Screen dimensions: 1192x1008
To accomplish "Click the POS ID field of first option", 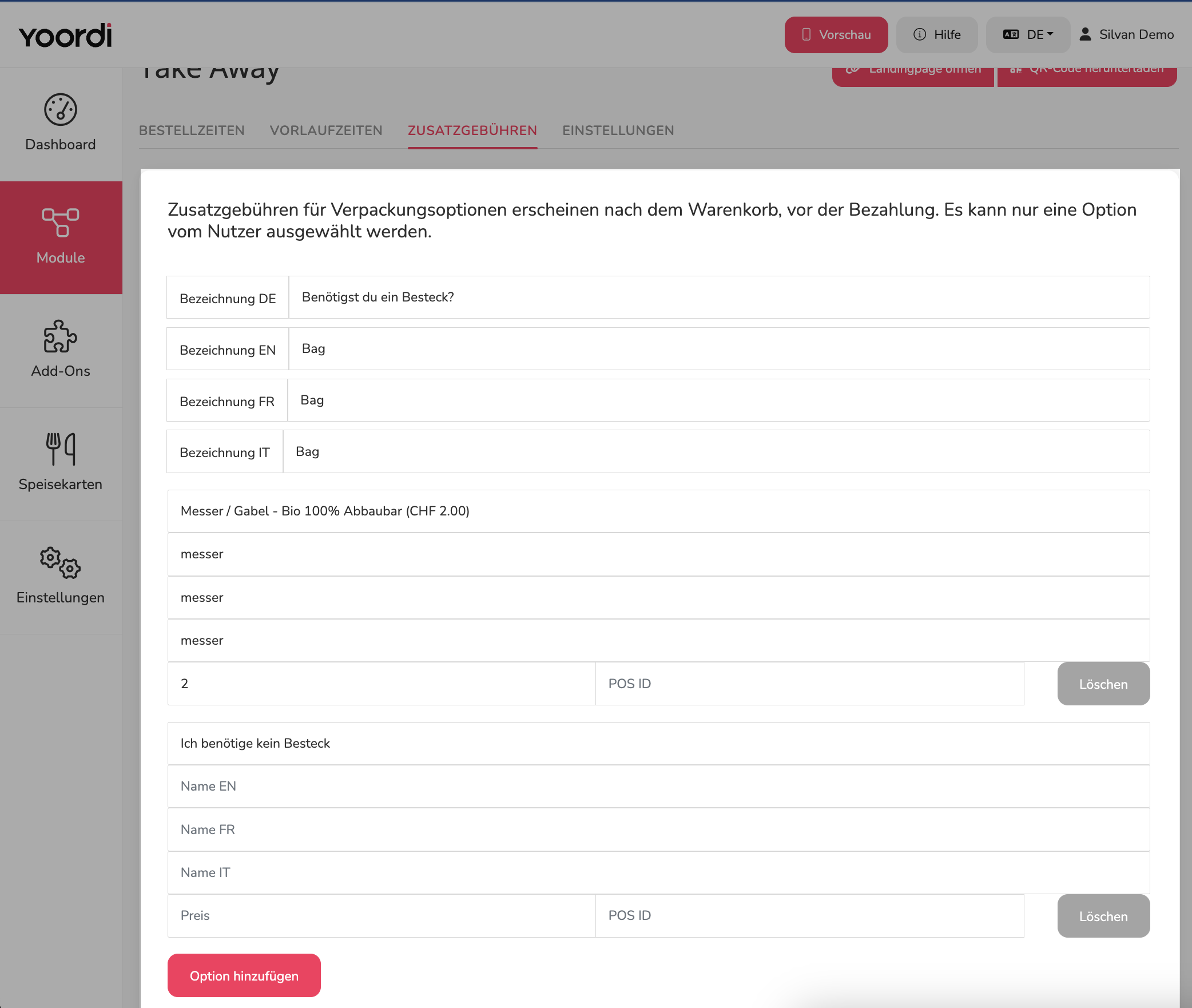I will click(809, 684).
